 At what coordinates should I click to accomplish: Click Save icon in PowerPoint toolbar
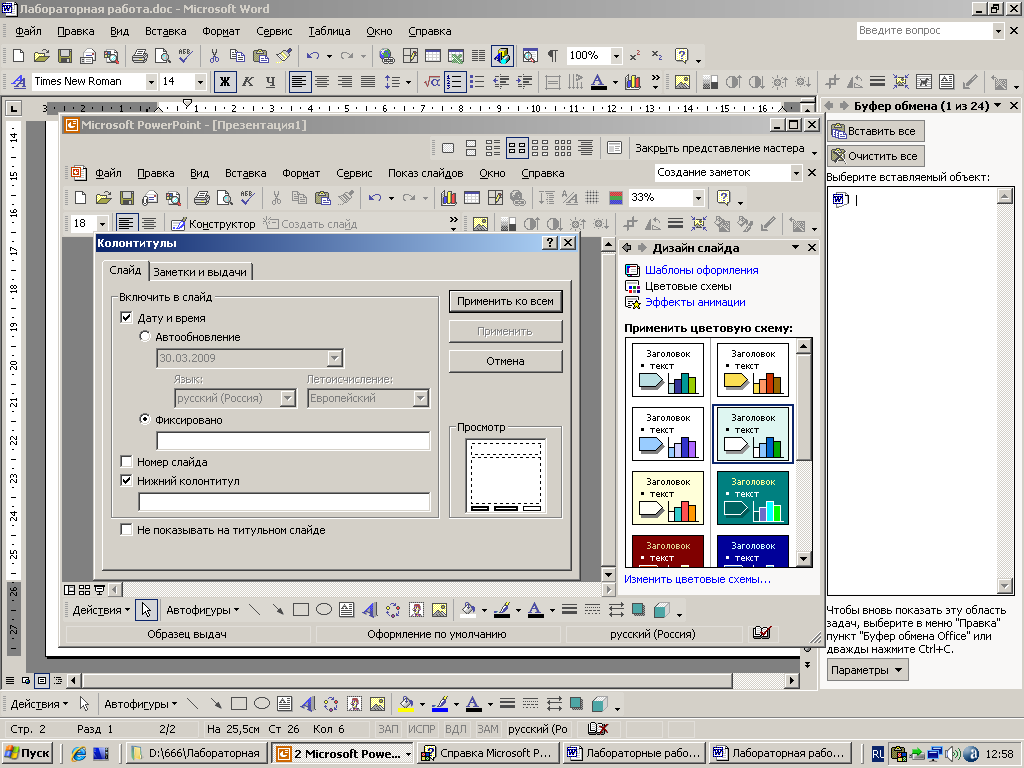coord(127,198)
